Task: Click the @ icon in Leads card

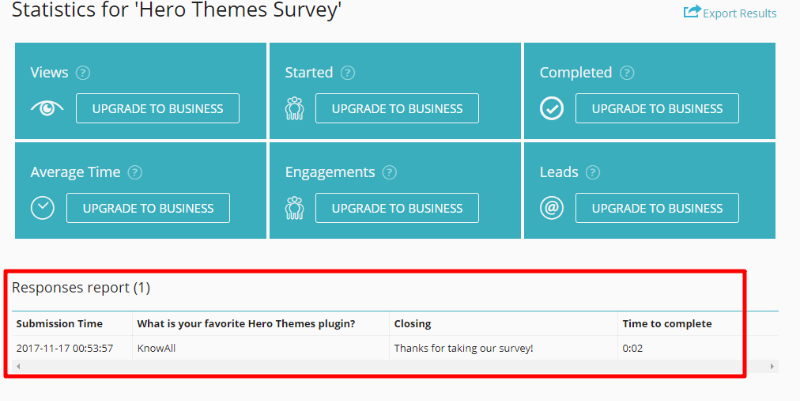Action: click(552, 208)
